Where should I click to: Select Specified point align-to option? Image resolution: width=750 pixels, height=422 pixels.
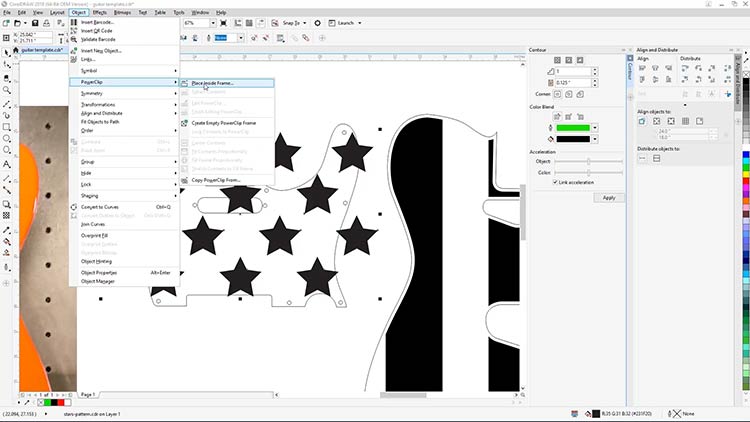click(x=700, y=122)
